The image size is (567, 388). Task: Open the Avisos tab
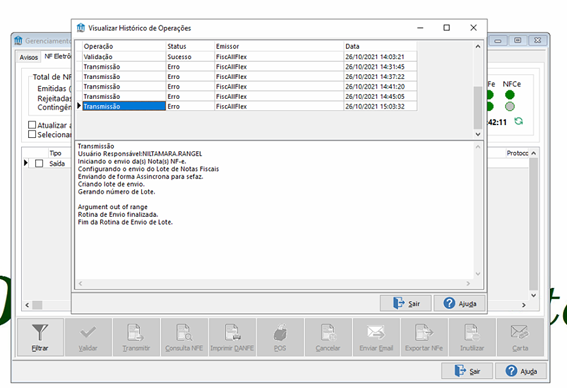point(29,57)
